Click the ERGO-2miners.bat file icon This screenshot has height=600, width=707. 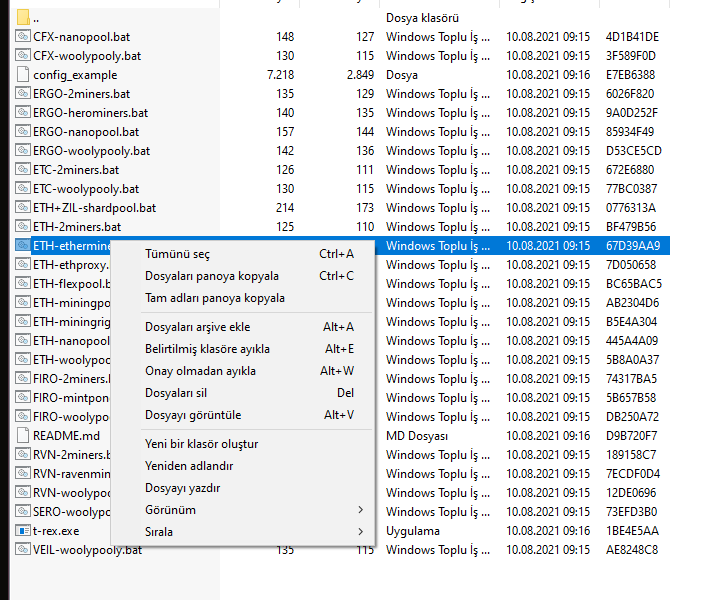click(x=23, y=93)
